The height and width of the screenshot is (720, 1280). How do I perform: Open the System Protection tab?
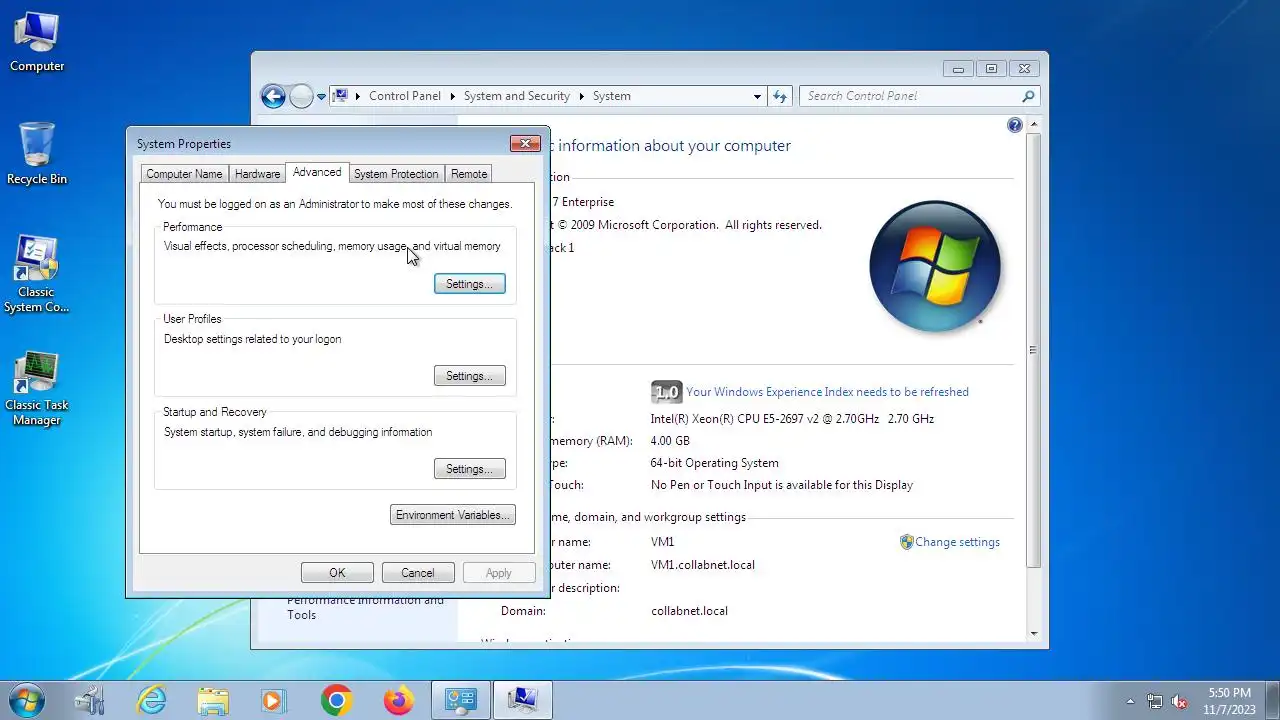click(396, 174)
